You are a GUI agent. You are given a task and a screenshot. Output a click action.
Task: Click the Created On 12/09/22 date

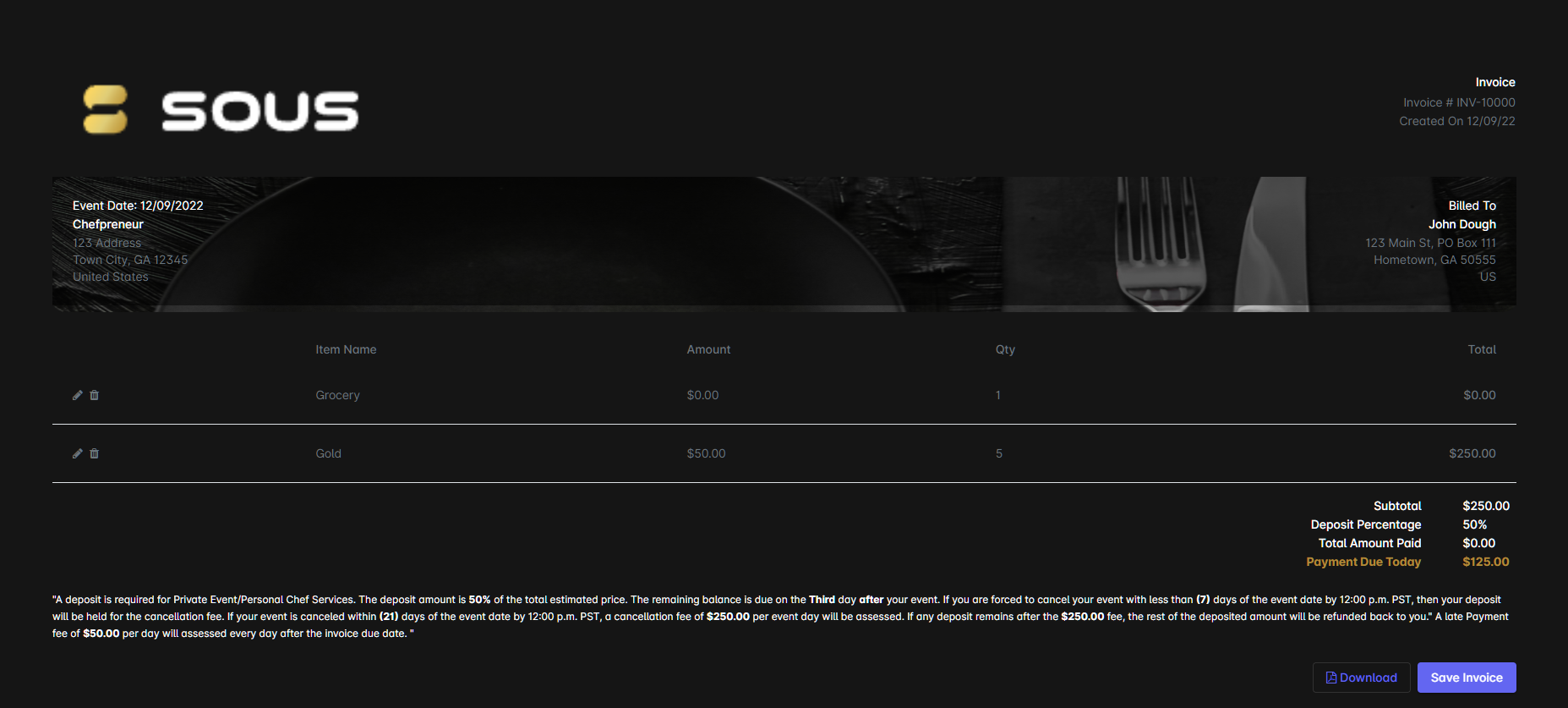coord(1457,121)
